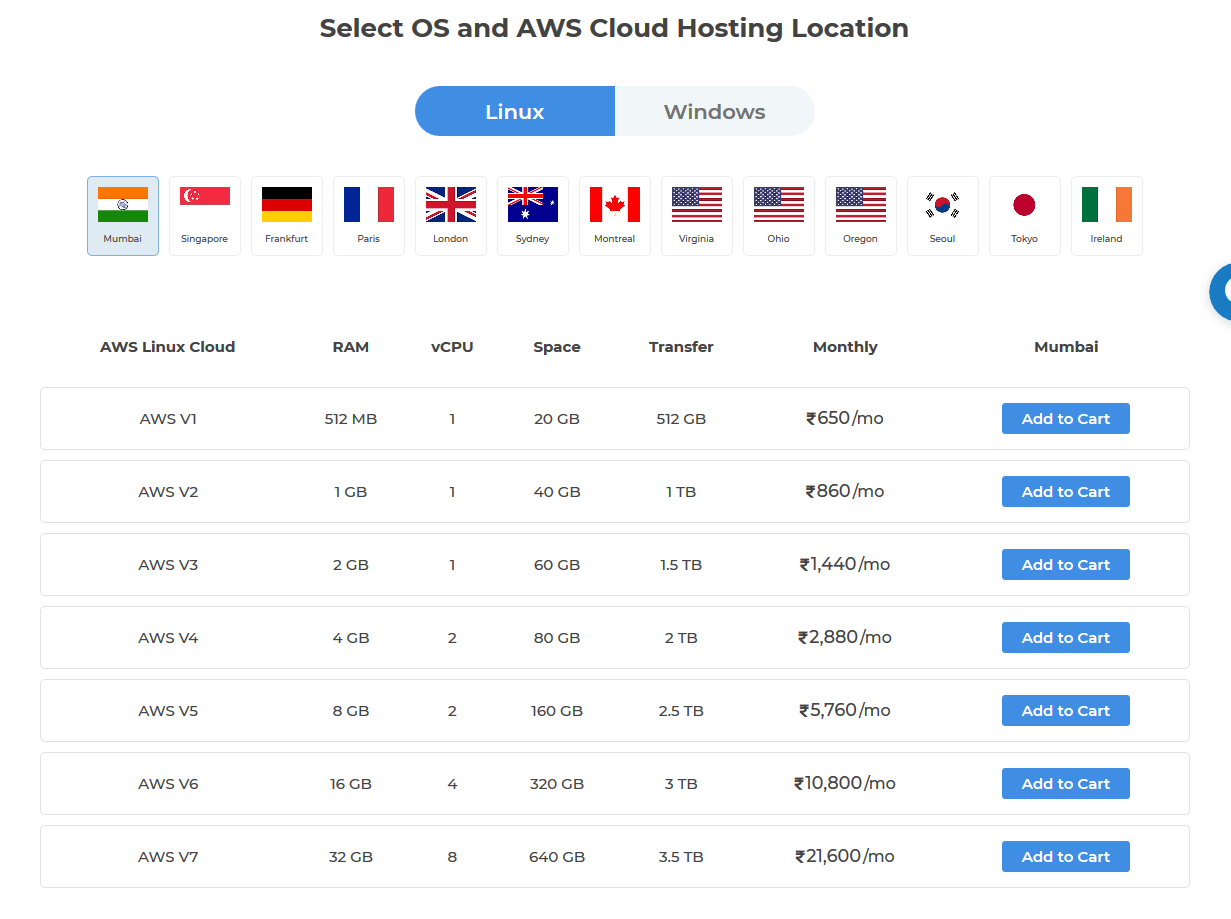Click the Transfer column header
The image size is (1231, 919).
pos(681,347)
